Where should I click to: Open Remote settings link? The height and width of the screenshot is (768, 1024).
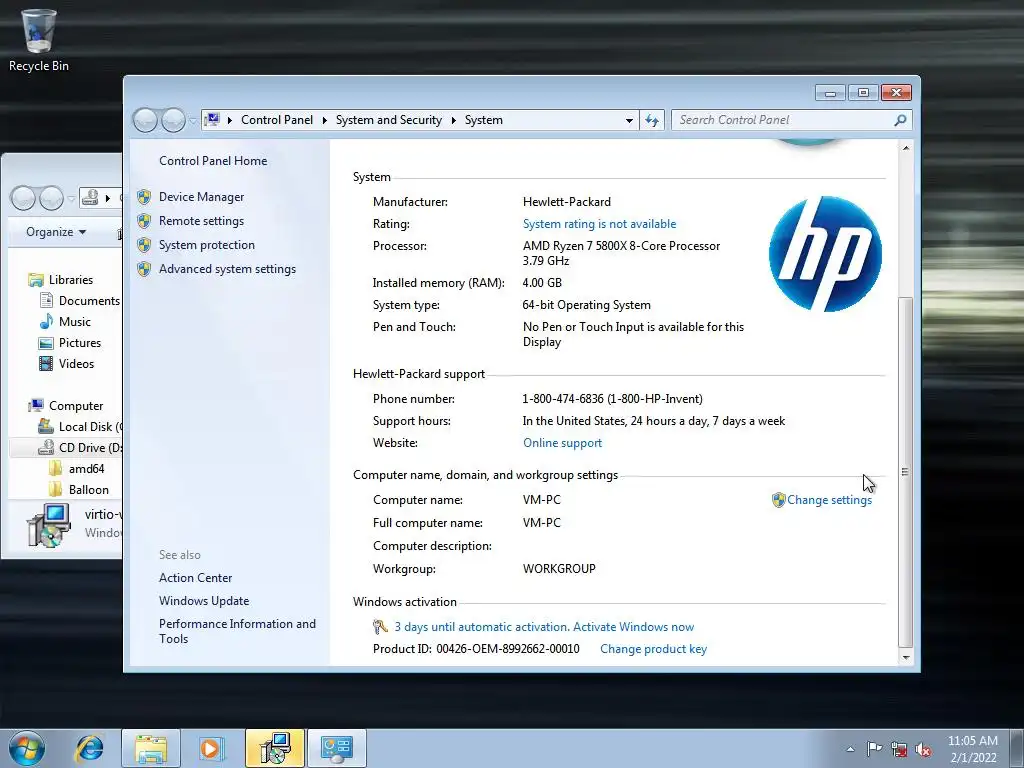201,221
